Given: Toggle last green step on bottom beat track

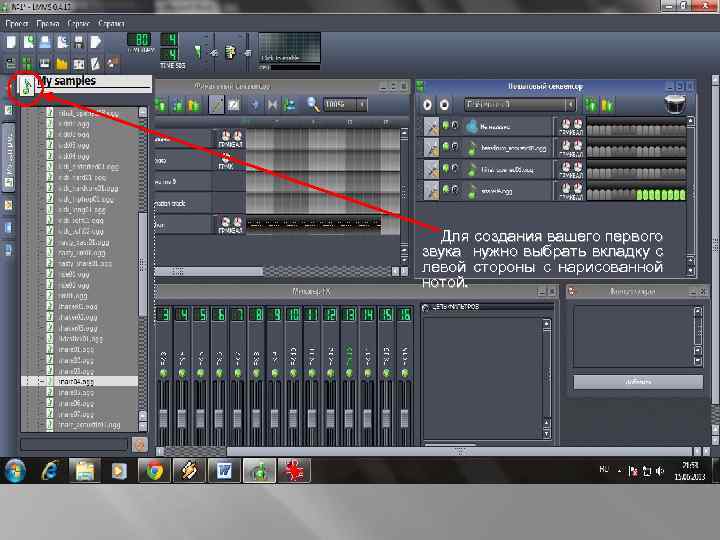Looking at the screenshot, I should 682,195.
